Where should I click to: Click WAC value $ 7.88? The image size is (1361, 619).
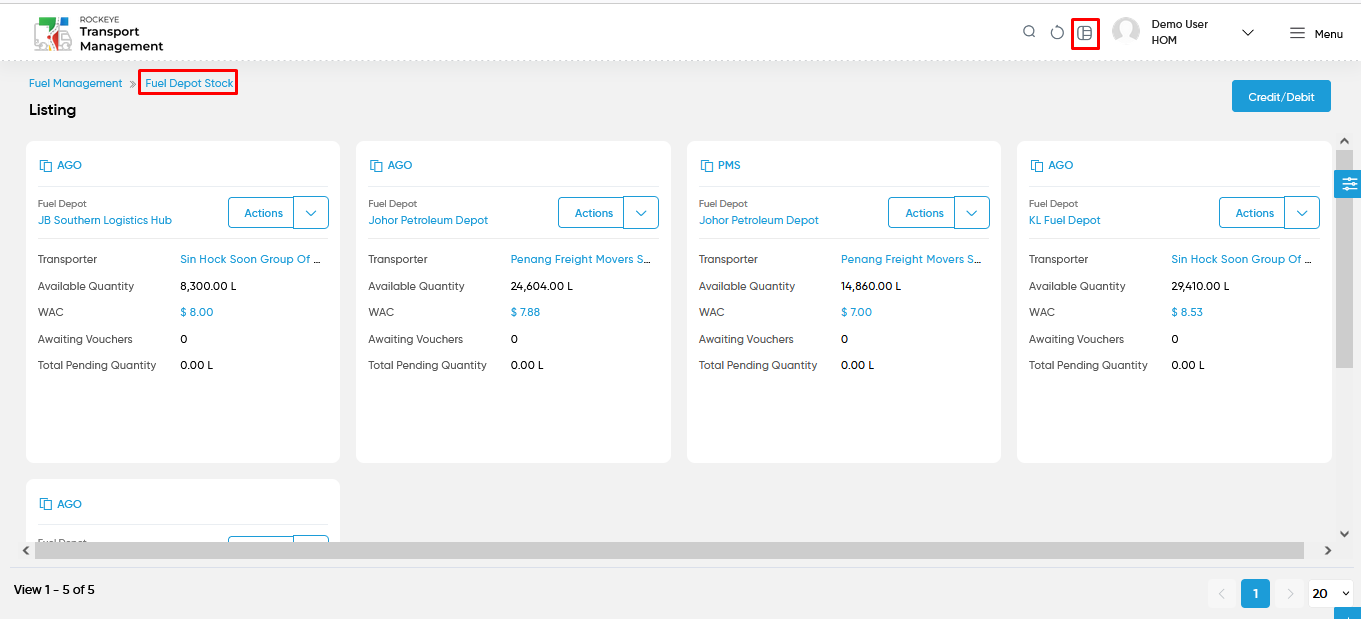tap(525, 312)
